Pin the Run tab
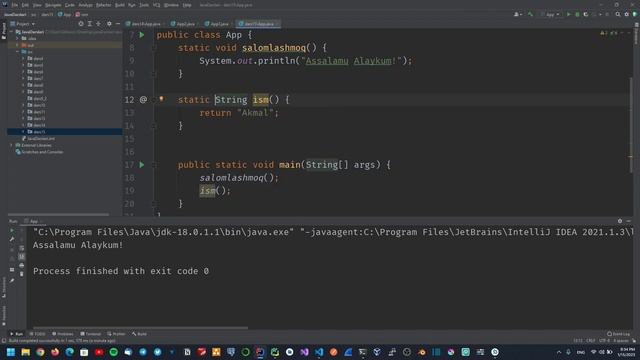 pos(12,280)
